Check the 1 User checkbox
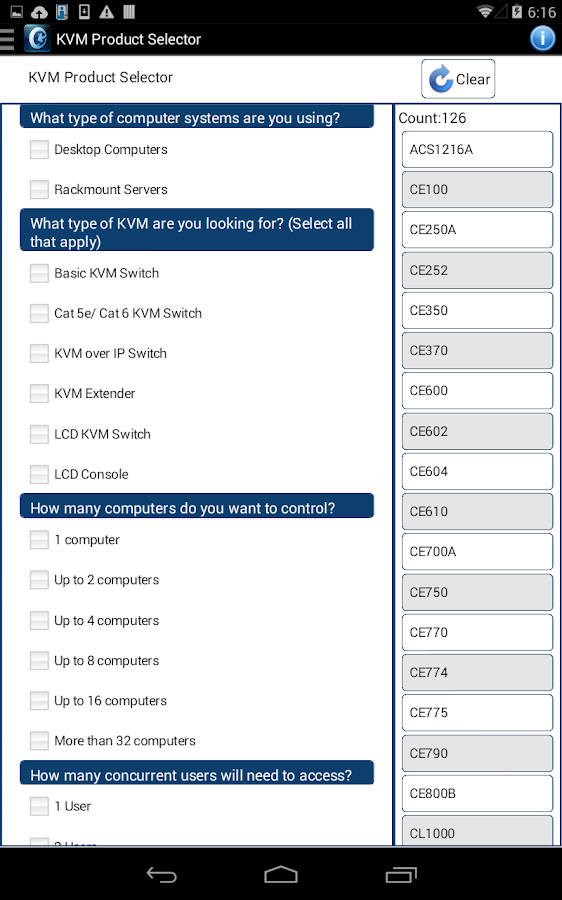562x900 pixels. 39,806
